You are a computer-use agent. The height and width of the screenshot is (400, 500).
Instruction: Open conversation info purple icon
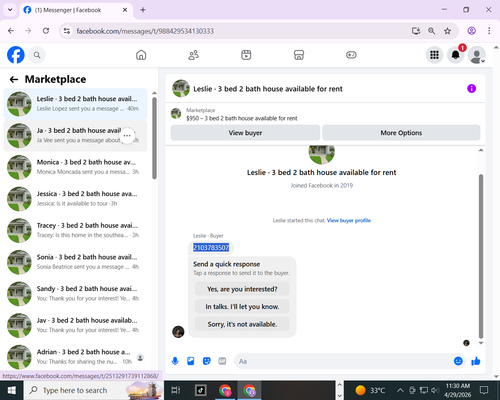[x=471, y=89]
